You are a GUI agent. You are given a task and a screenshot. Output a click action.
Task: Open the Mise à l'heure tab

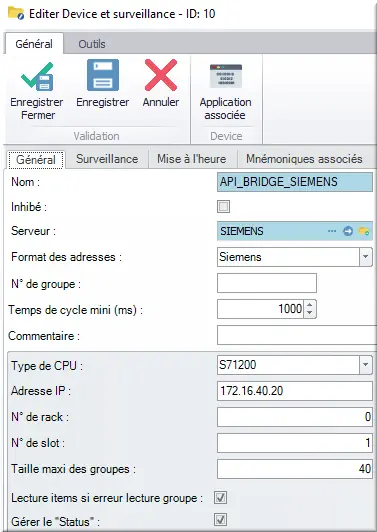191,159
